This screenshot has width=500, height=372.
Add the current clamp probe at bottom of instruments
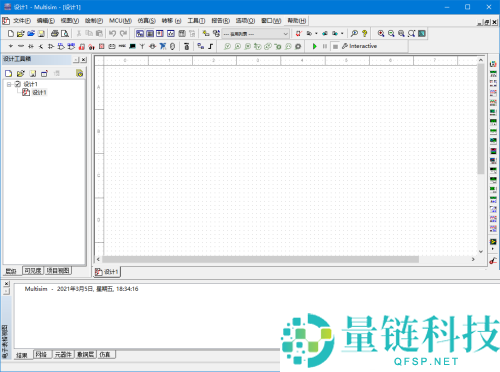(x=493, y=261)
